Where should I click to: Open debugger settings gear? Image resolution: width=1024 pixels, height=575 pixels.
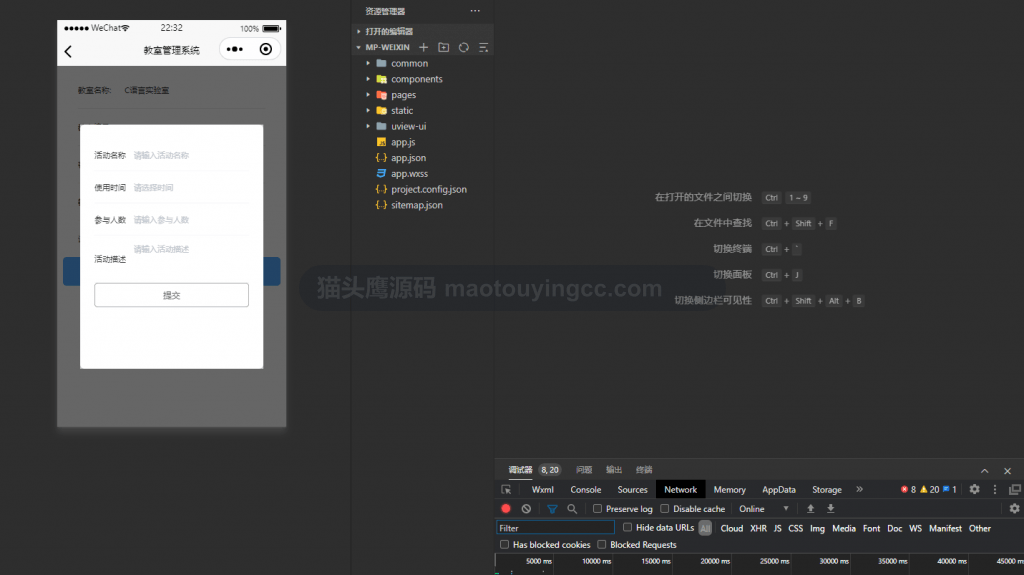pyautogui.click(x=974, y=489)
